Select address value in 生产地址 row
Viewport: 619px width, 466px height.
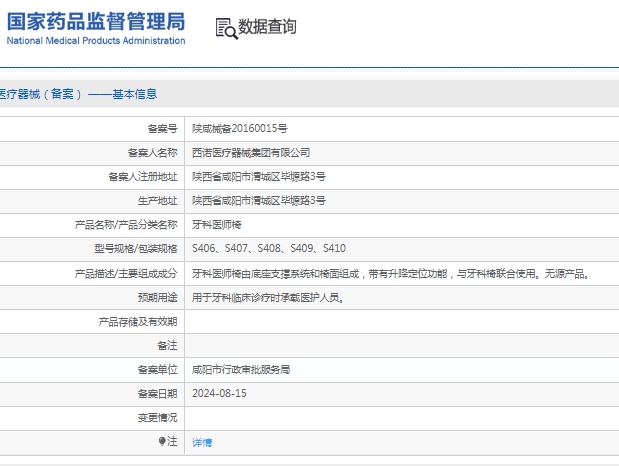tap(259, 201)
